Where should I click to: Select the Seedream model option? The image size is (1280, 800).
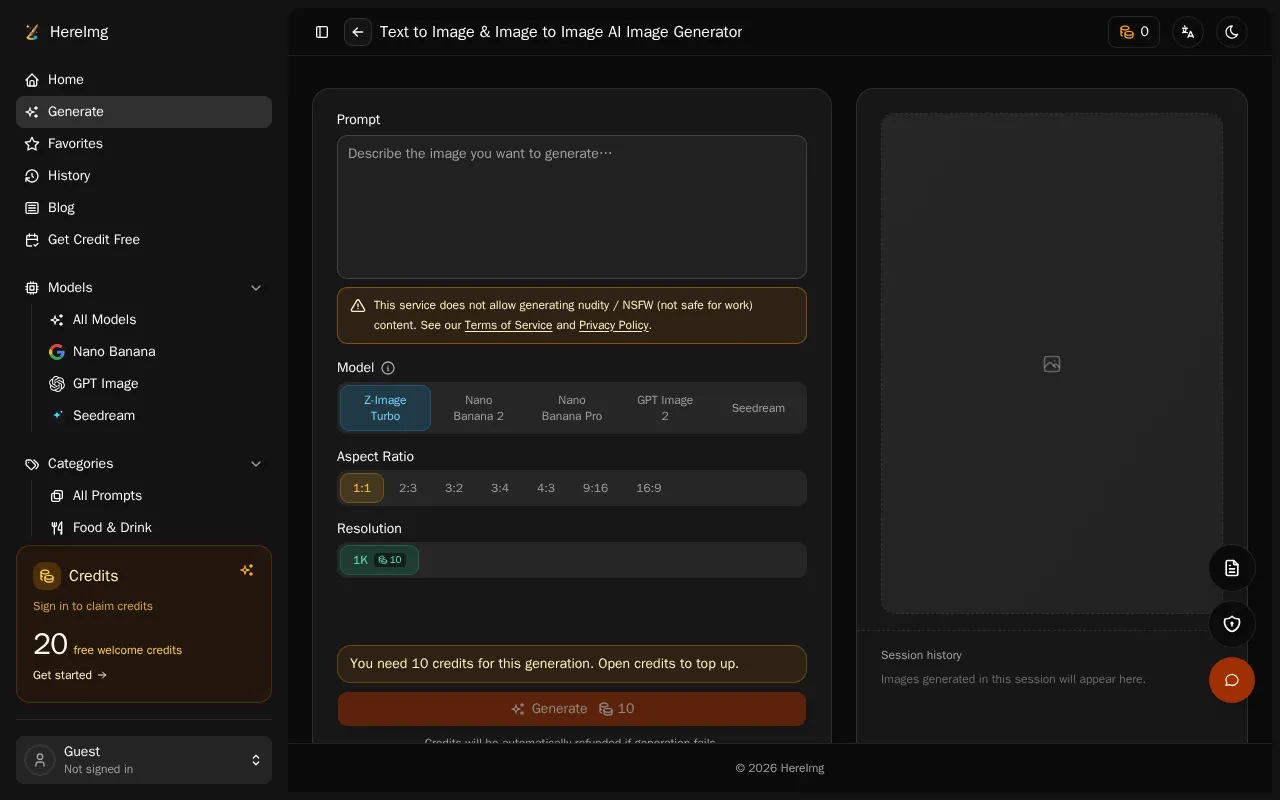(758, 408)
